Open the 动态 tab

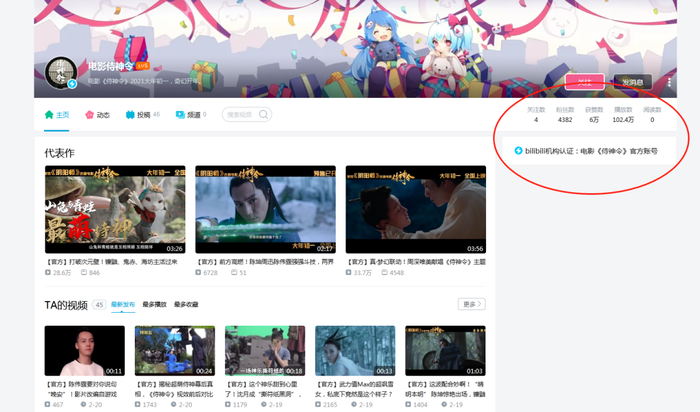(x=97, y=115)
